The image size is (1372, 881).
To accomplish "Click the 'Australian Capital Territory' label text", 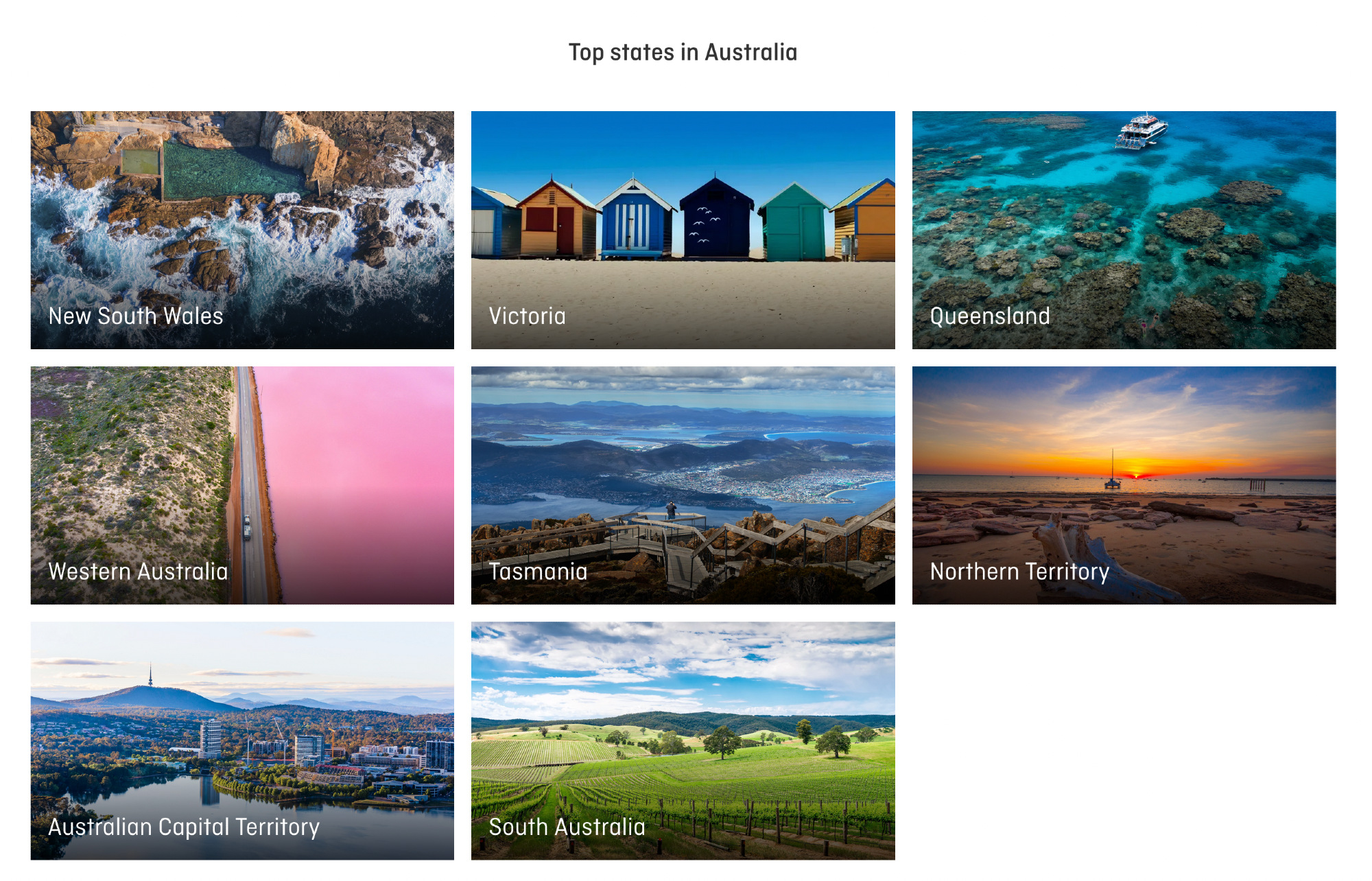I will coord(184,827).
